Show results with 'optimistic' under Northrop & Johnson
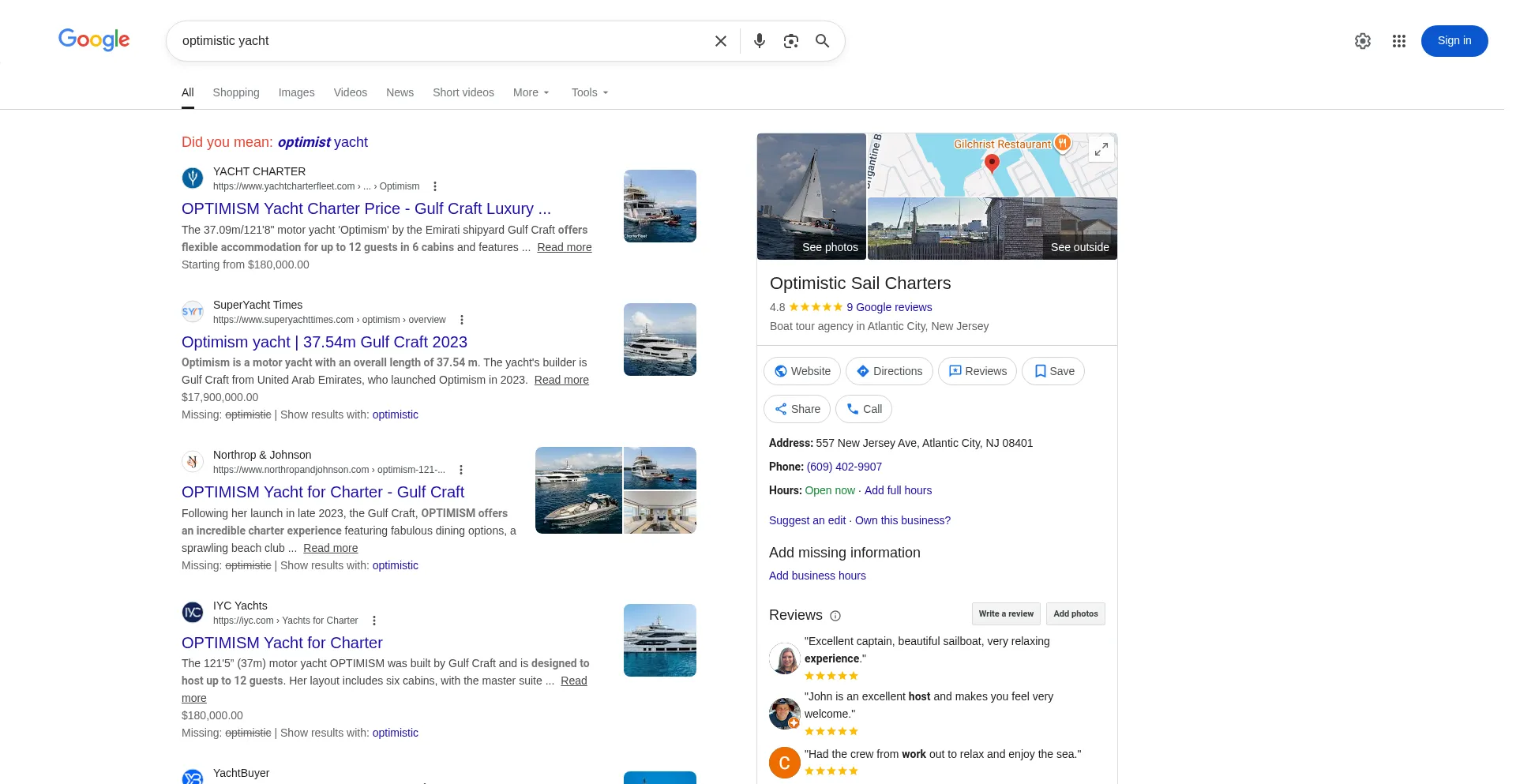Image resolution: width=1516 pixels, height=784 pixels. tap(396, 565)
